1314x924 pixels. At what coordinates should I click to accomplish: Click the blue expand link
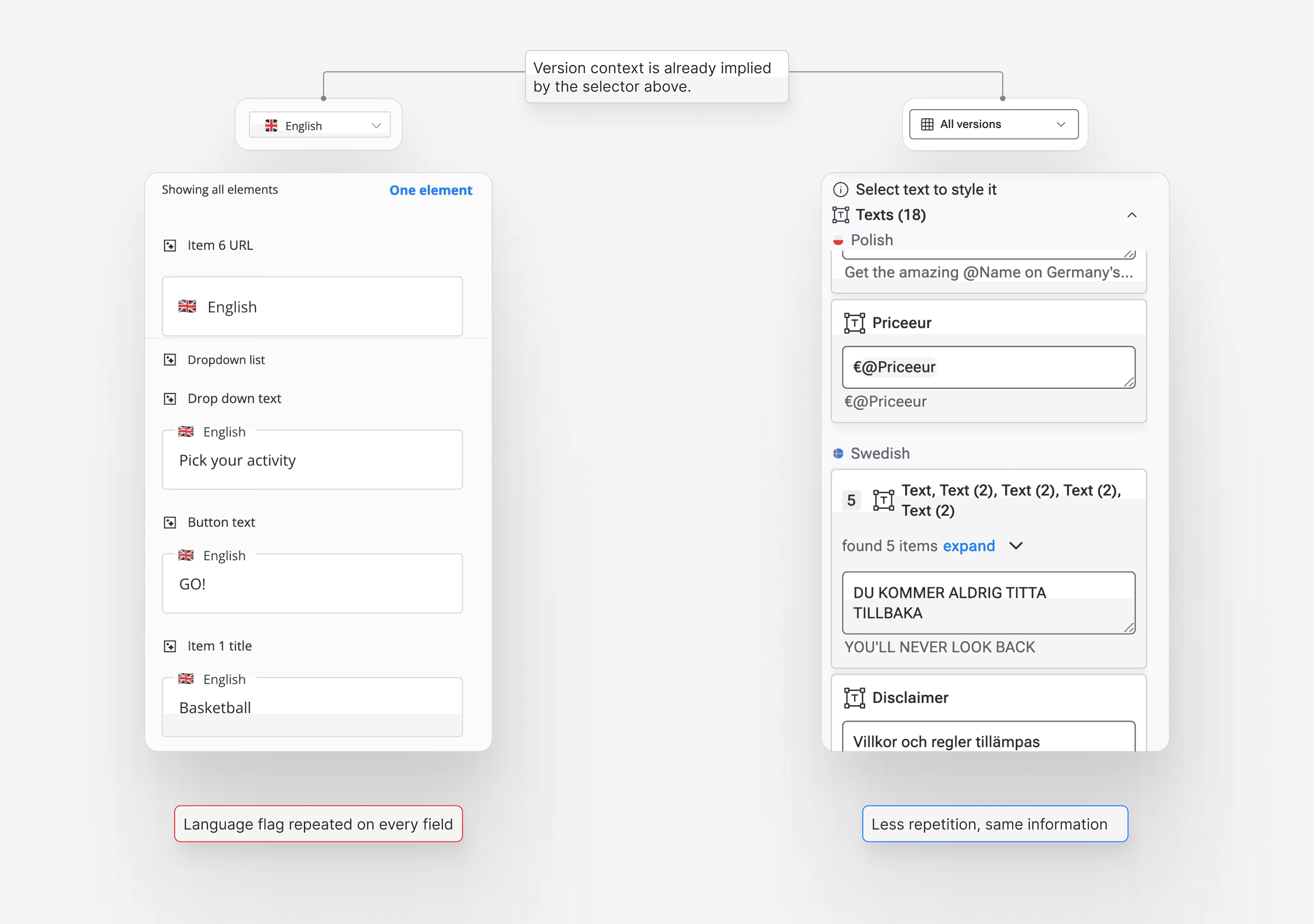(968, 546)
